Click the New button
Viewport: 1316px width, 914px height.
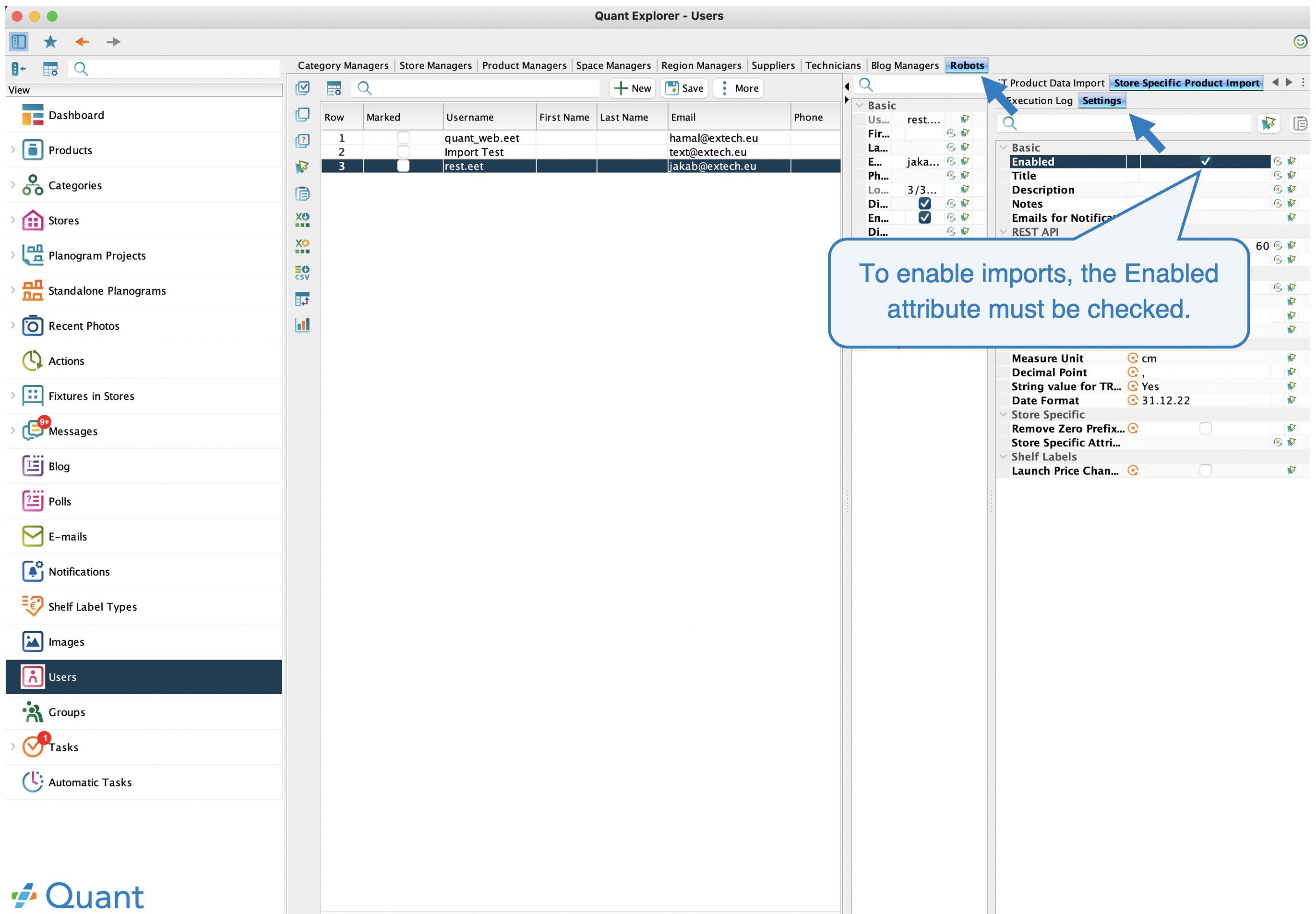pos(633,88)
